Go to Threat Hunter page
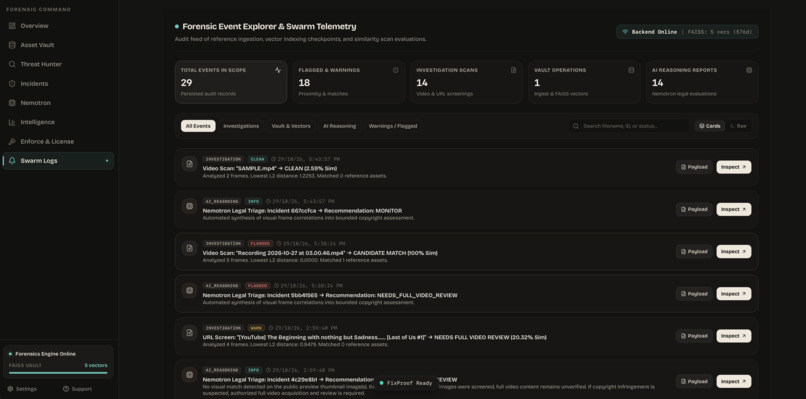Viewport: 806px width, 399px height. click(58, 64)
